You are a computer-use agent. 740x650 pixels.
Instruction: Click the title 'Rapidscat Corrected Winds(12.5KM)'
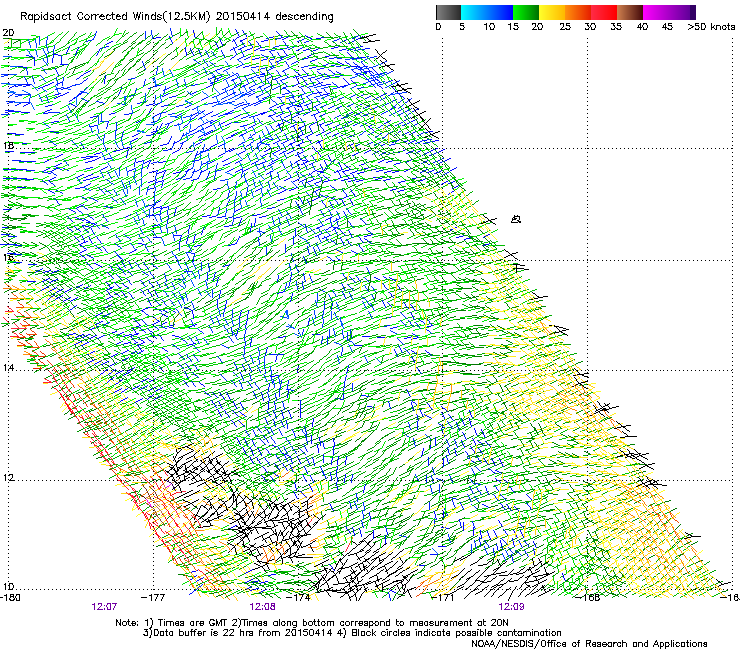click(x=115, y=17)
